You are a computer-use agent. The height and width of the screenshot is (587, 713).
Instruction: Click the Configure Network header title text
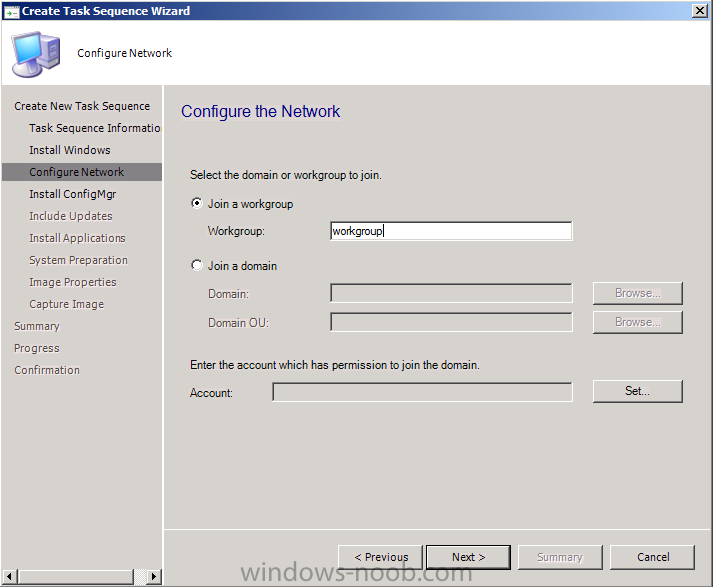tap(125, 53)
